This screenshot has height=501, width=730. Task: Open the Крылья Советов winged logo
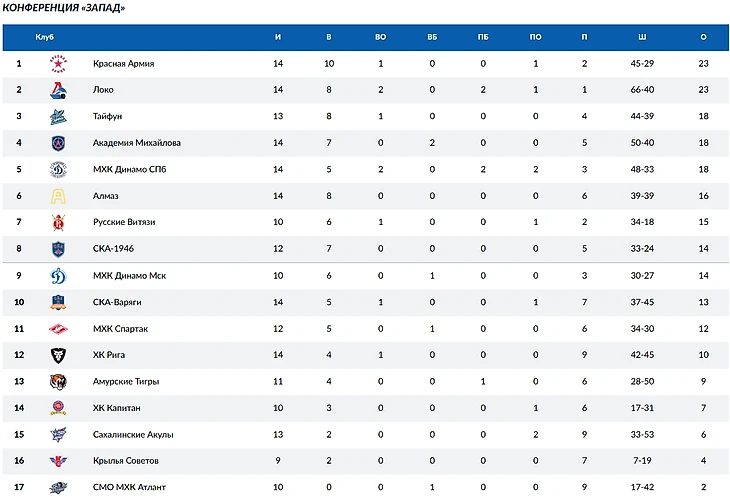(58, 460)
